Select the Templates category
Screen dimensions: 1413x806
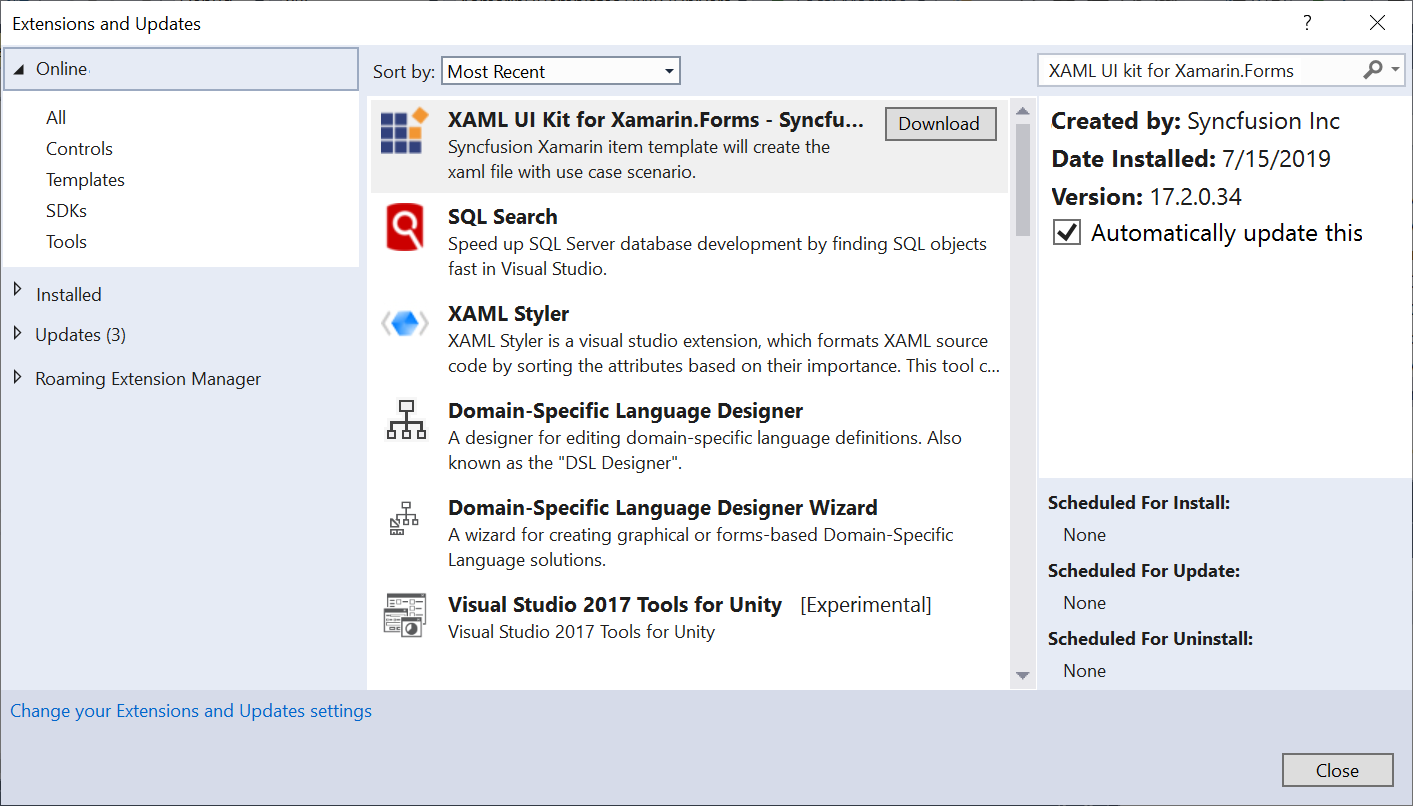pos(85,180)
